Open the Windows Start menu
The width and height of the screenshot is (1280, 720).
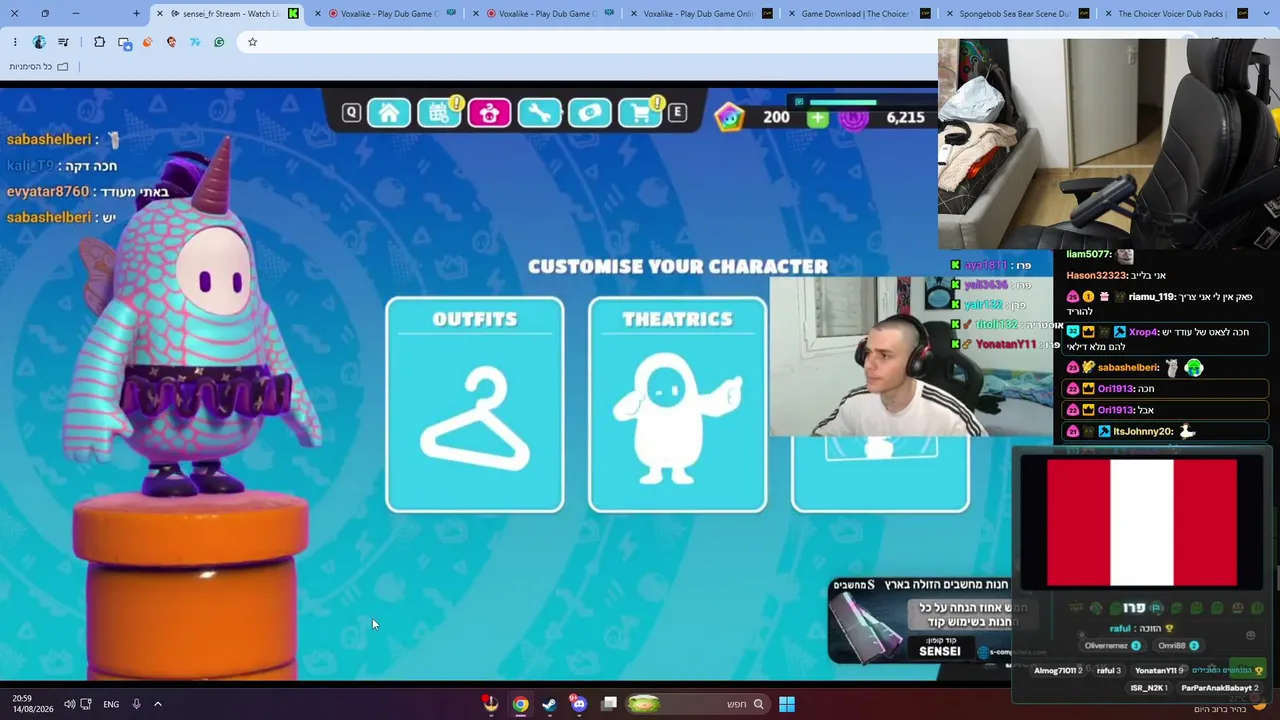click(x=787, y=704)
